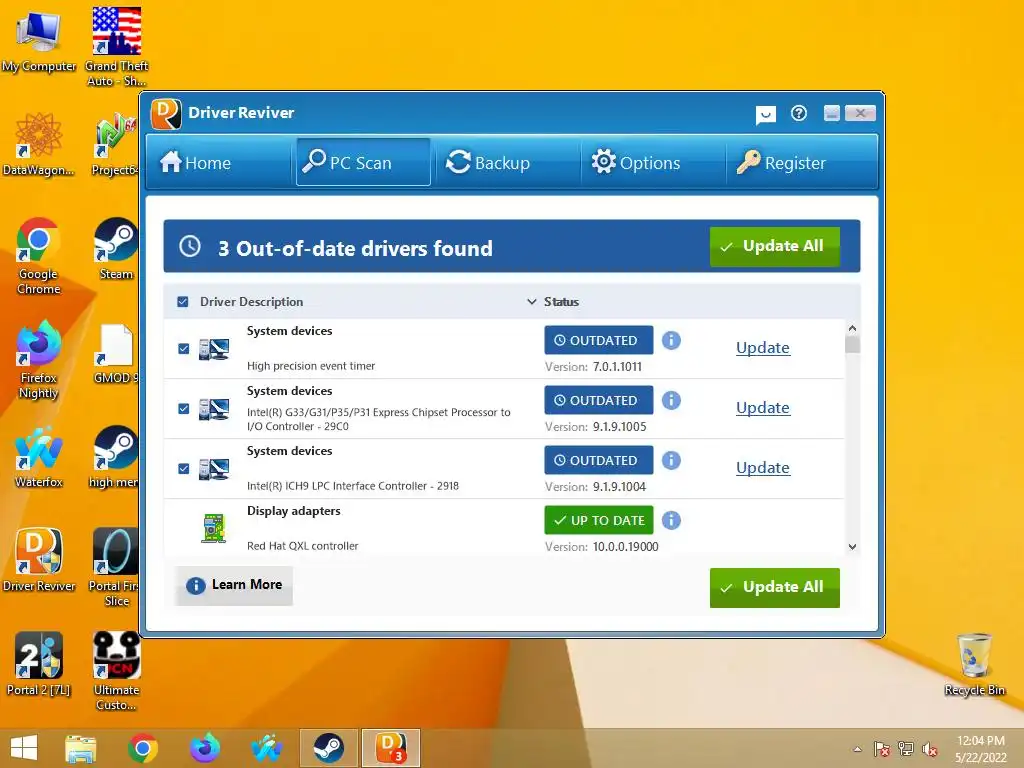Screen dimensions: 1024x768
Task: Switch to the PC Scan tab
Action: [363, 162]
